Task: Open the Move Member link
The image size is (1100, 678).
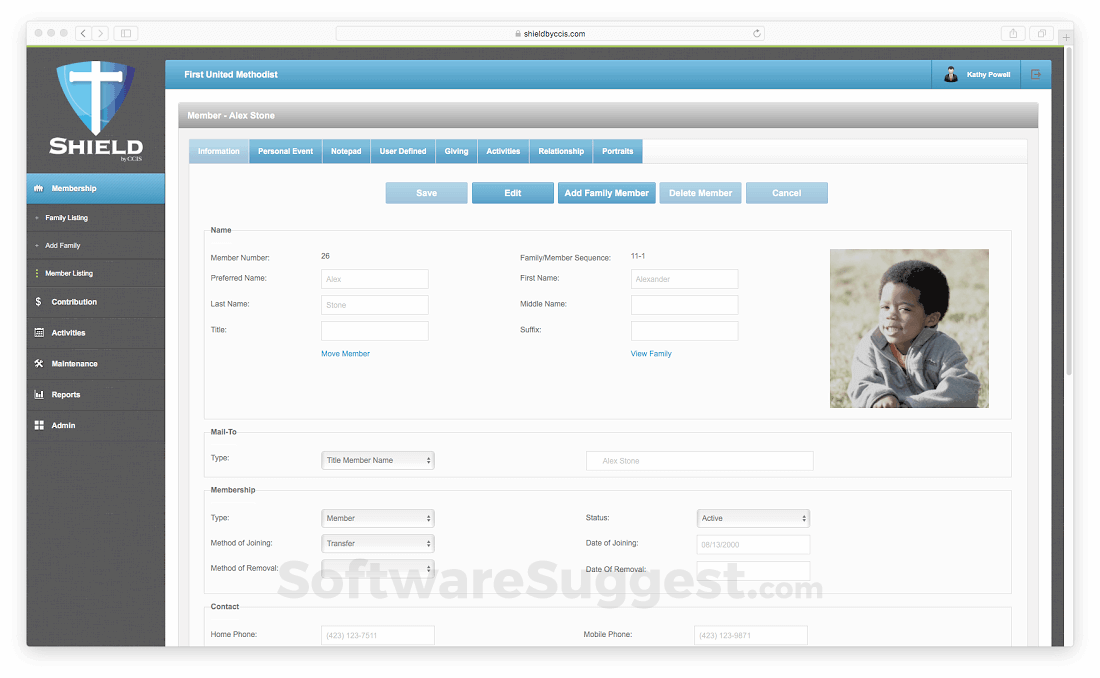Action: [x=345, y=353]
